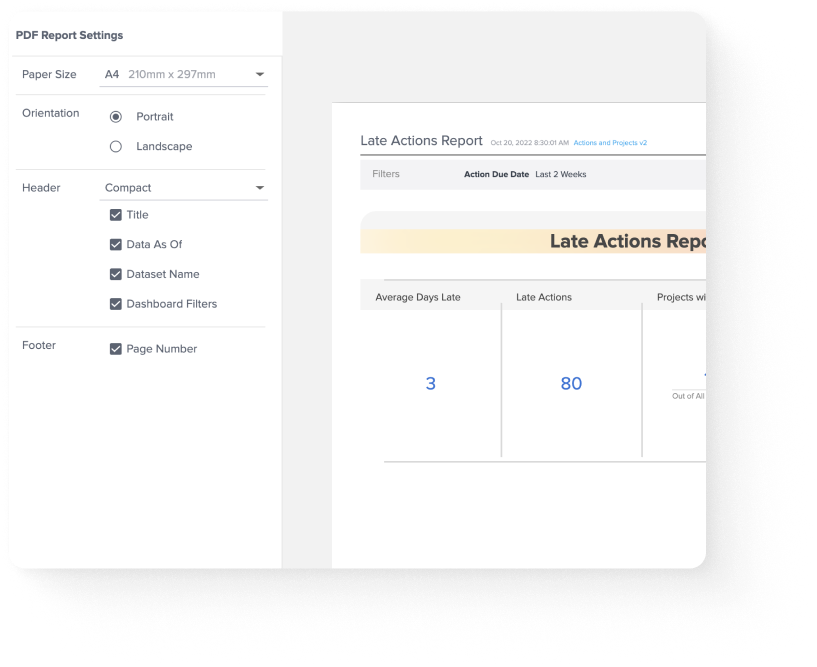
Task: Open the Actions and Projects v2 link
Action: click(610, 143)
